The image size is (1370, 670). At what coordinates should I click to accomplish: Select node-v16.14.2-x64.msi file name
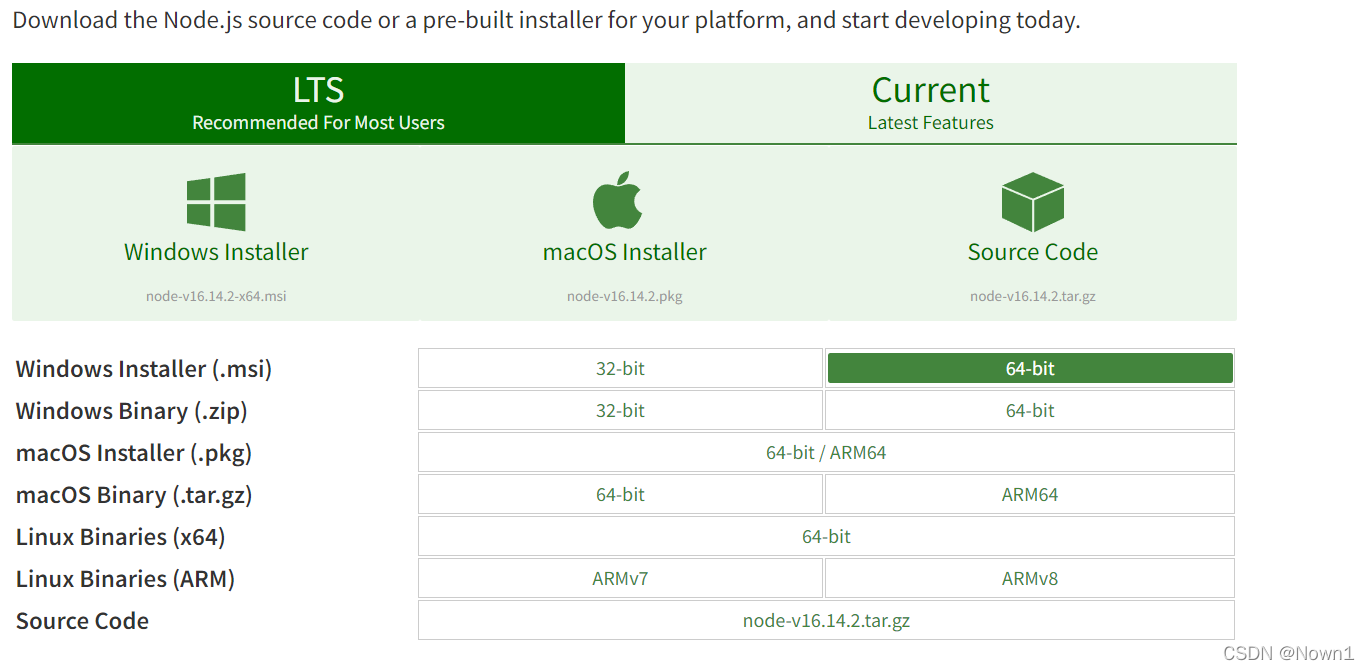coord(216,296)
